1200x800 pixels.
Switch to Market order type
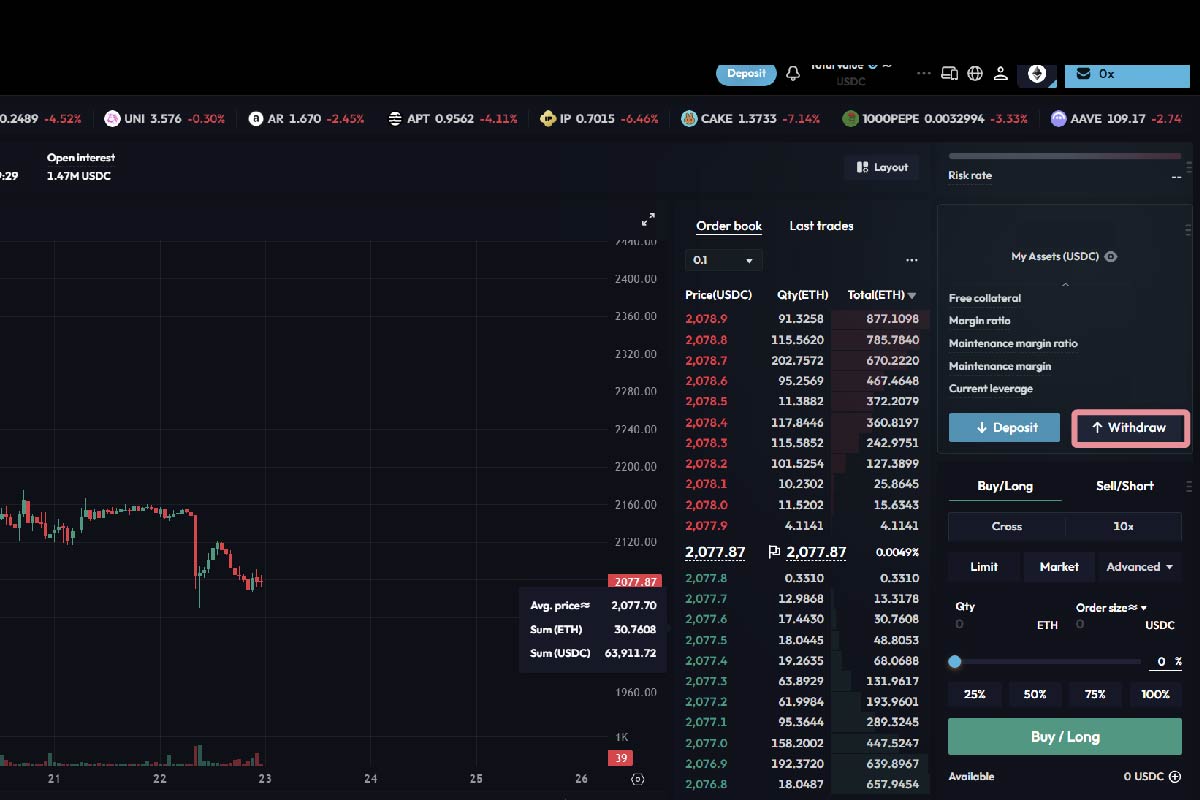[x=1059, y=567]
